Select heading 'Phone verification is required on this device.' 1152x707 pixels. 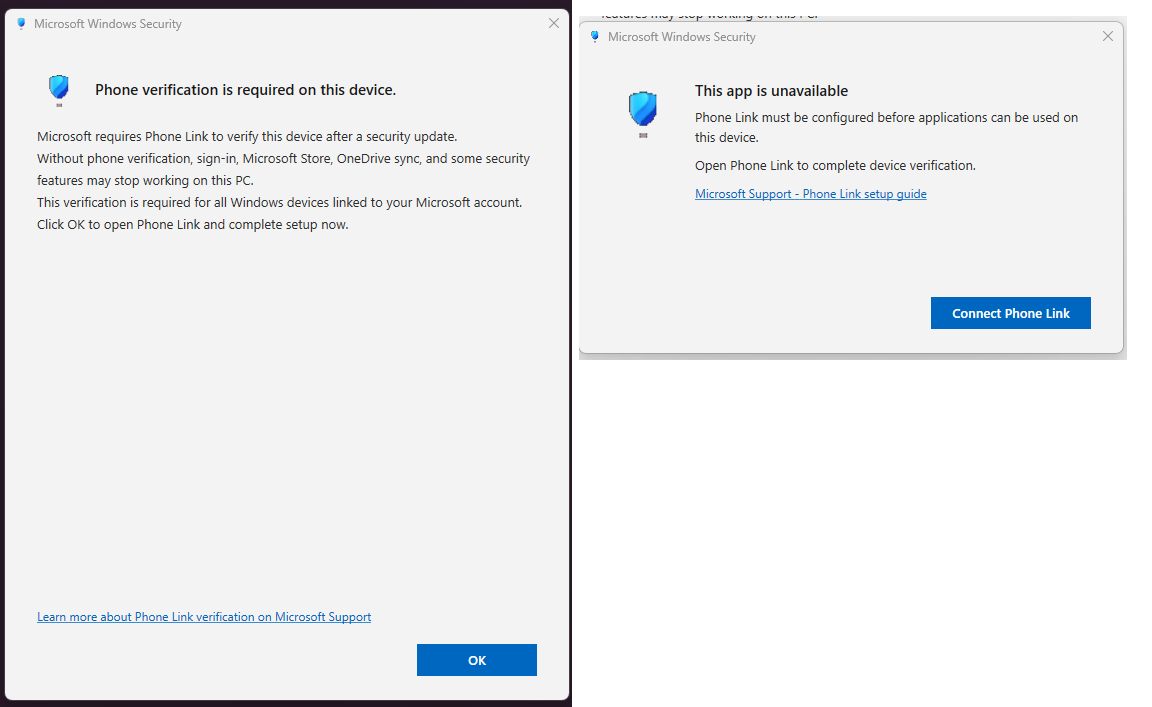(245, 90)
